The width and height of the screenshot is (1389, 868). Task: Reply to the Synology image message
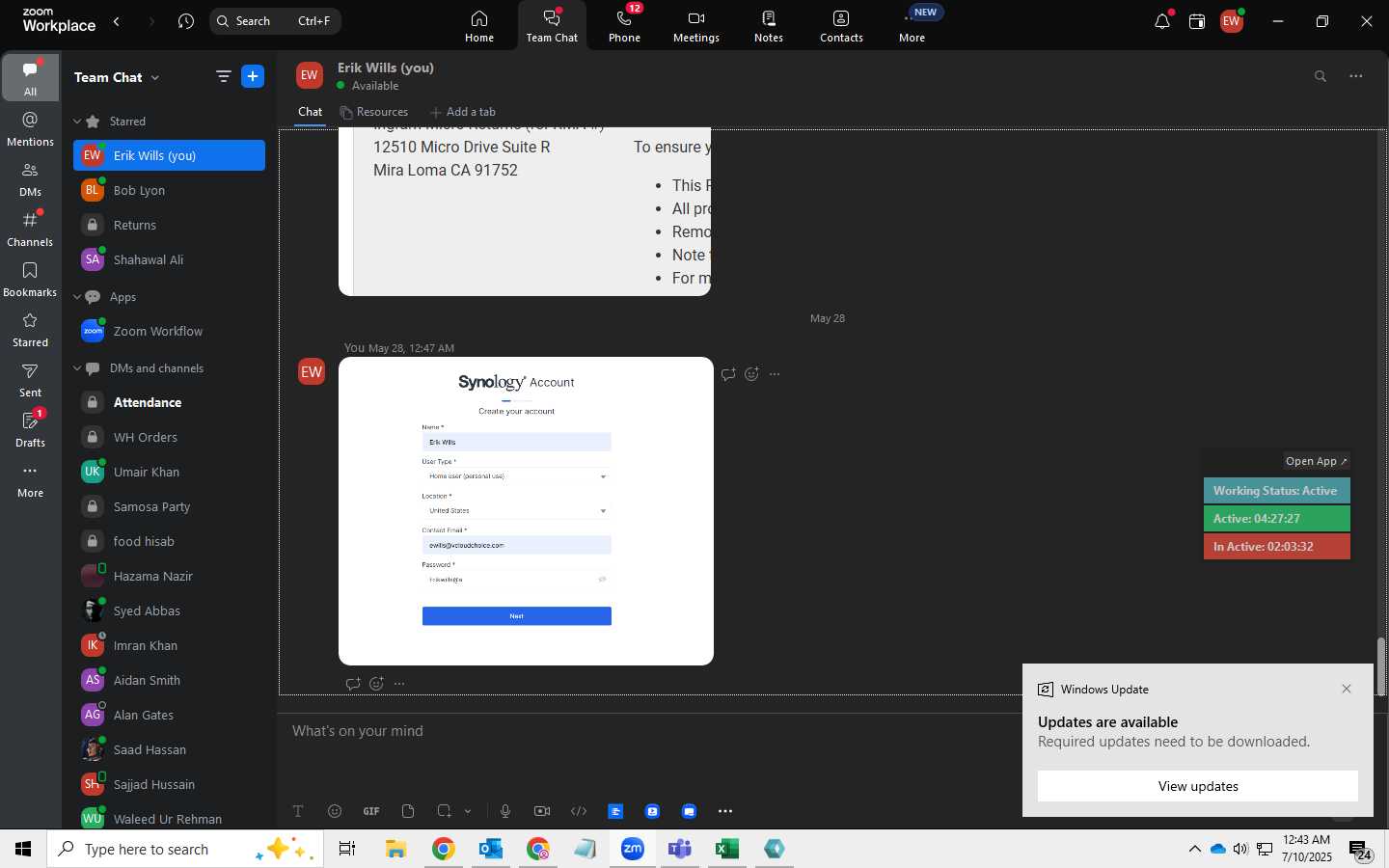tap(728, 374)
